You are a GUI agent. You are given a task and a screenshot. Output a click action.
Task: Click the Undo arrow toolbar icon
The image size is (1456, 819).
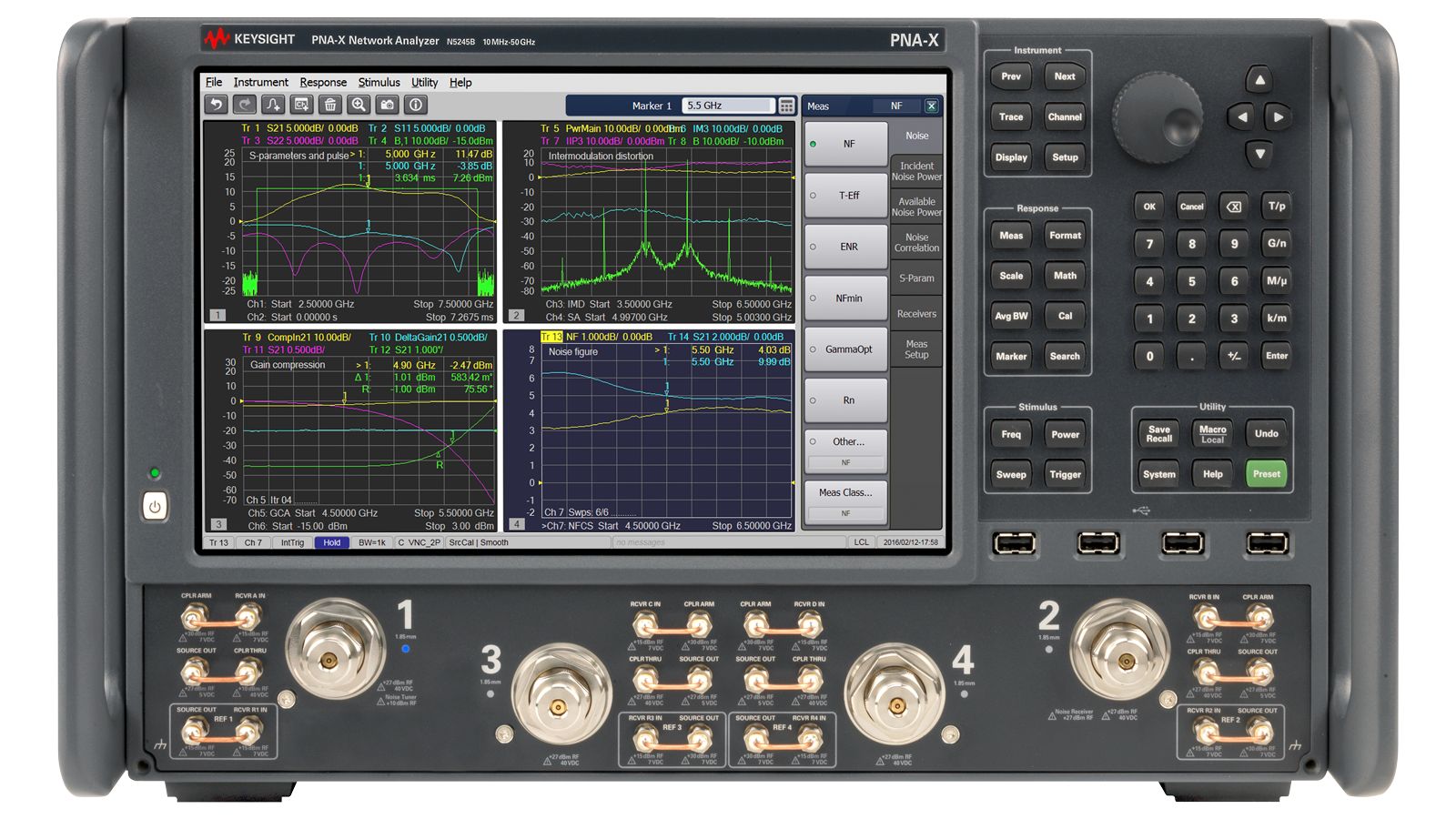[217, 105]
